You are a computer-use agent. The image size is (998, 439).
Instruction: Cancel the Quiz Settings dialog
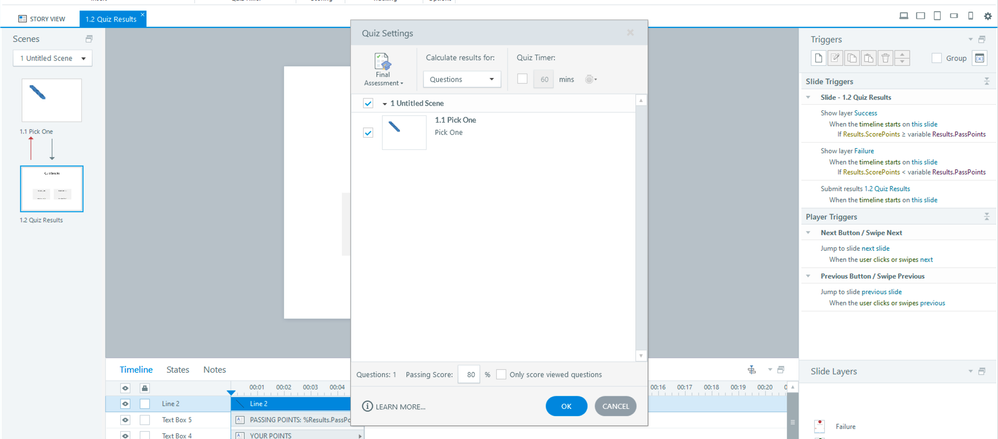pos(615,406)
